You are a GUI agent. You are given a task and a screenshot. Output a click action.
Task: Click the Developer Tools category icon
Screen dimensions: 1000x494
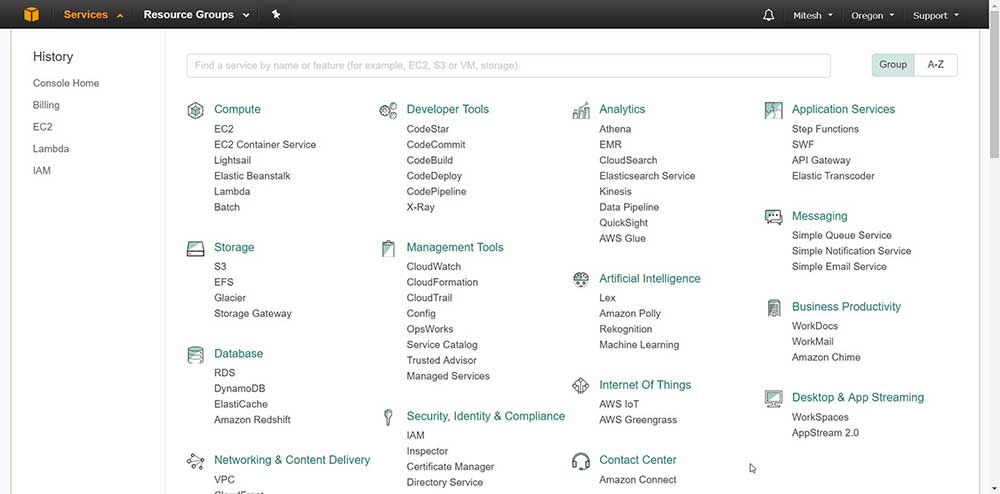[x=388, y=110]
